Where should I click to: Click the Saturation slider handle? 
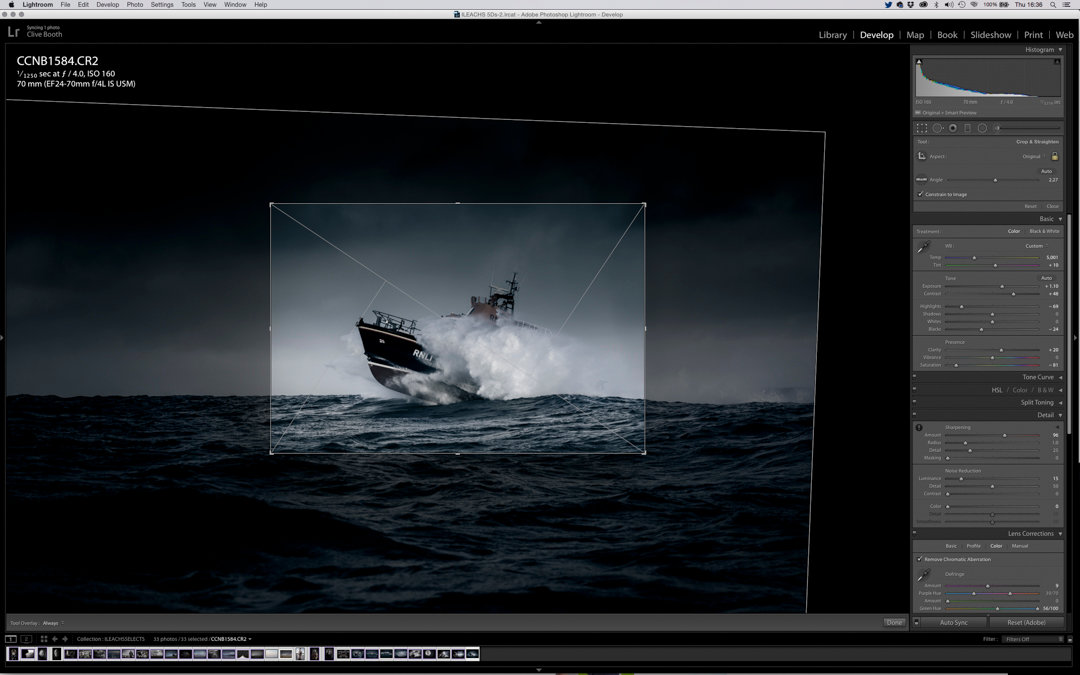click(956, 365)
